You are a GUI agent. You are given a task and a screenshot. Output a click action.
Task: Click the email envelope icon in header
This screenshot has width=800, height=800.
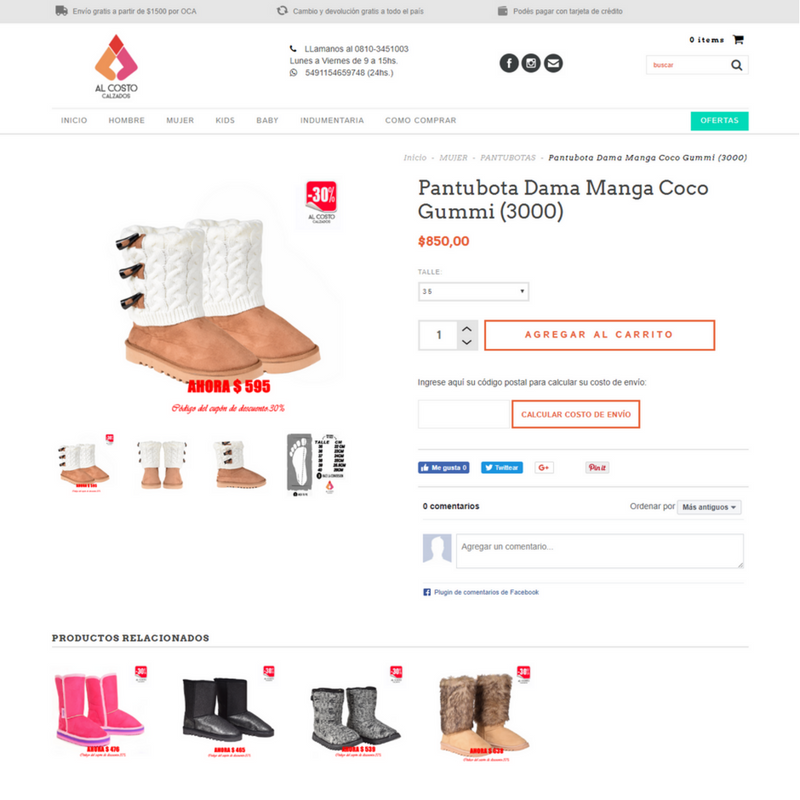(x=553, y=63)
